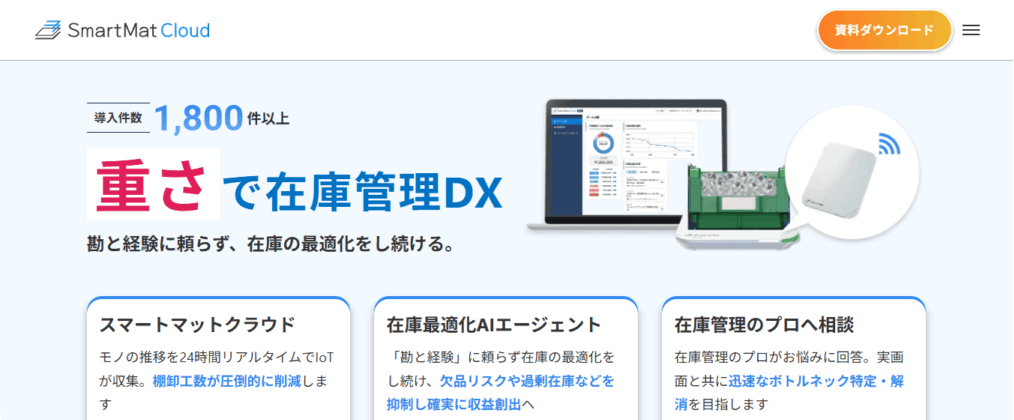Open the スマートマットクラウド card heading
The image size is (1014, 420).
tap(197, 325)
